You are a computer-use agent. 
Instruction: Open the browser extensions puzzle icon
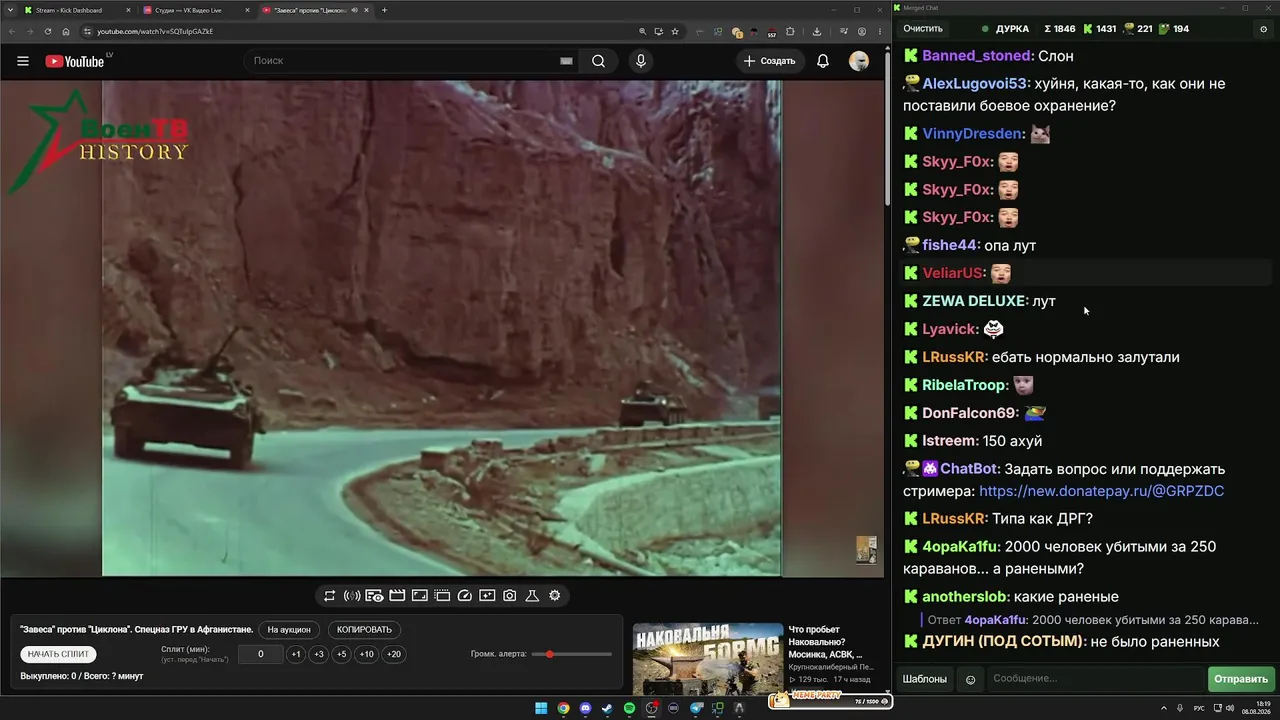(x=790, y=31)
